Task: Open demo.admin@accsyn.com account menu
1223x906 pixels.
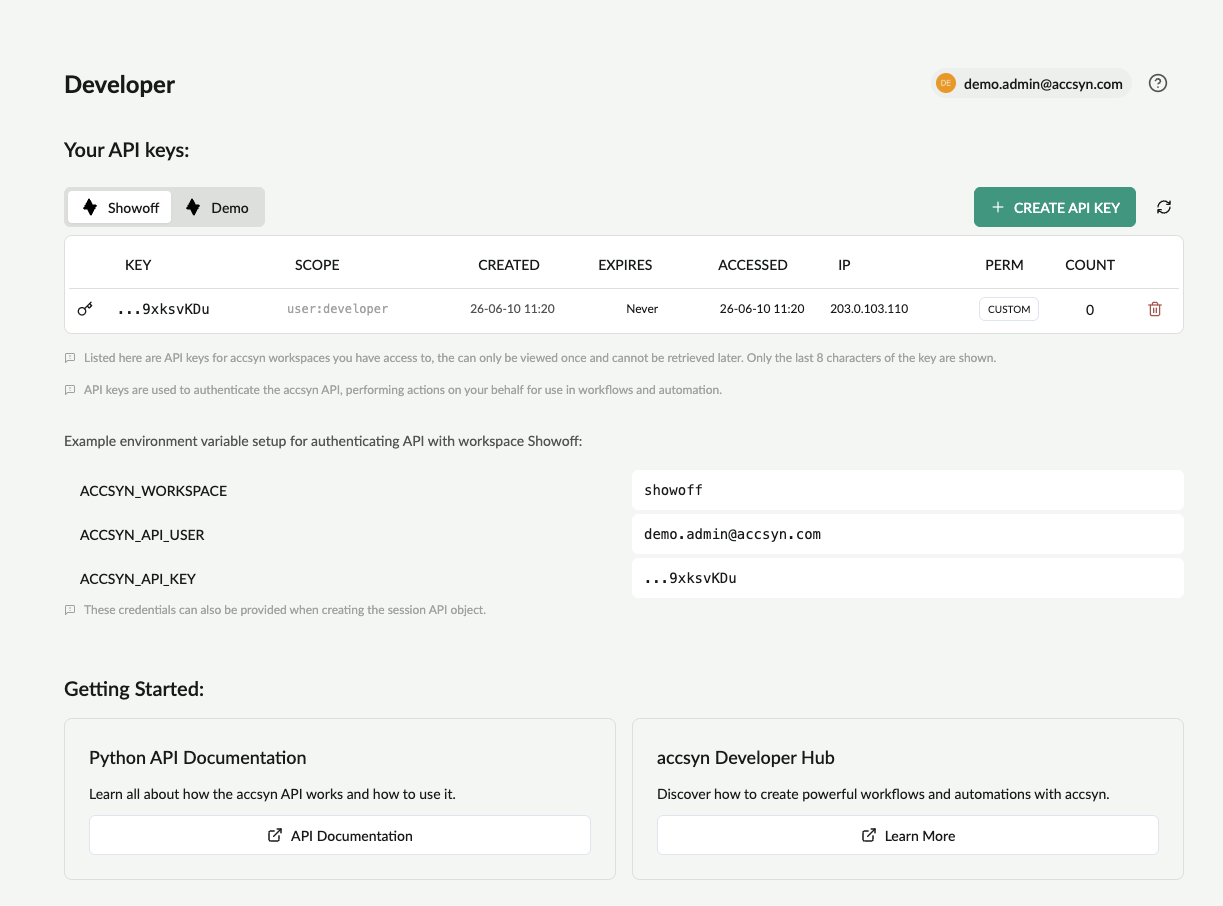Action: coord(1032,84)
